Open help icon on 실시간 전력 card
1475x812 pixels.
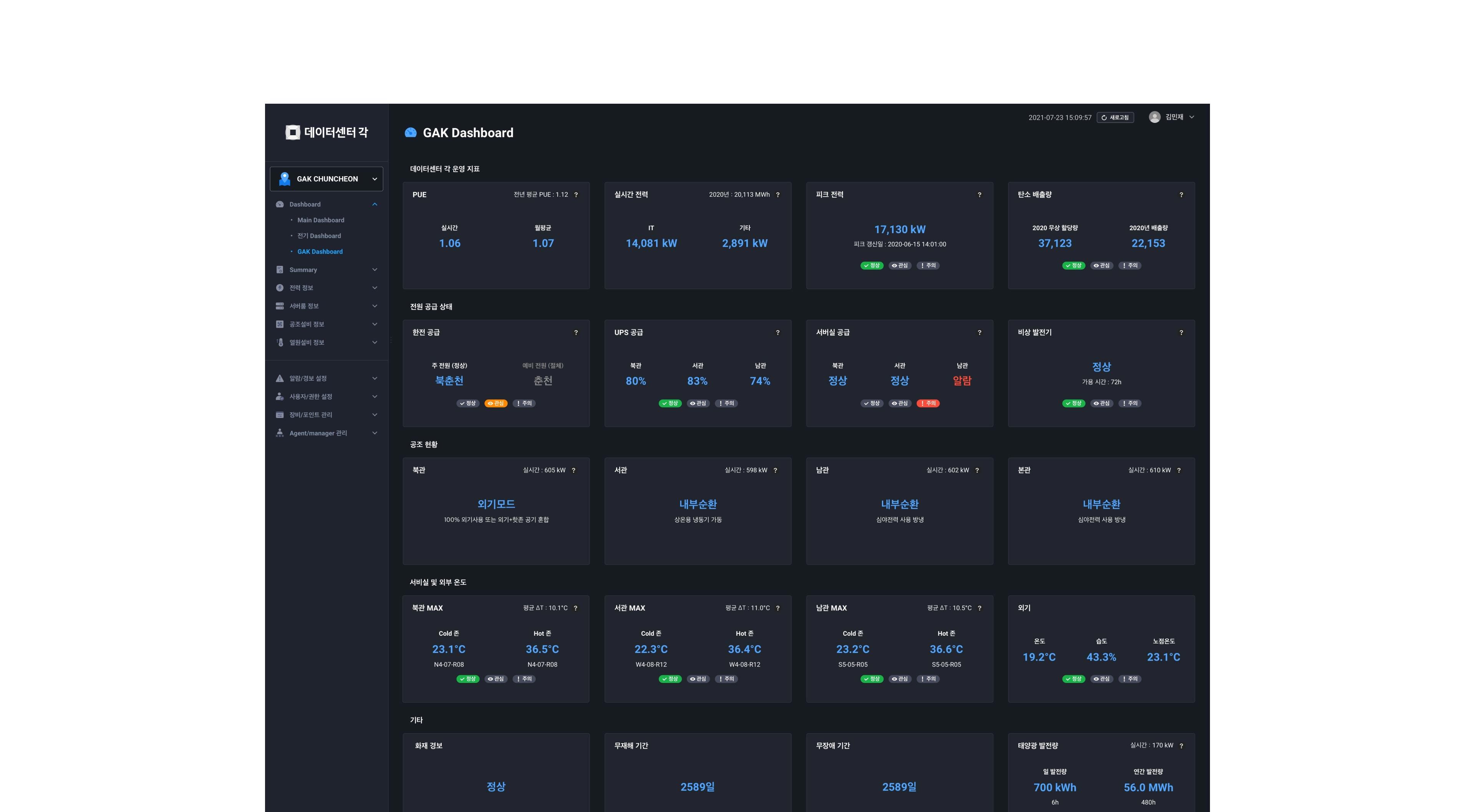click(777, 195)
